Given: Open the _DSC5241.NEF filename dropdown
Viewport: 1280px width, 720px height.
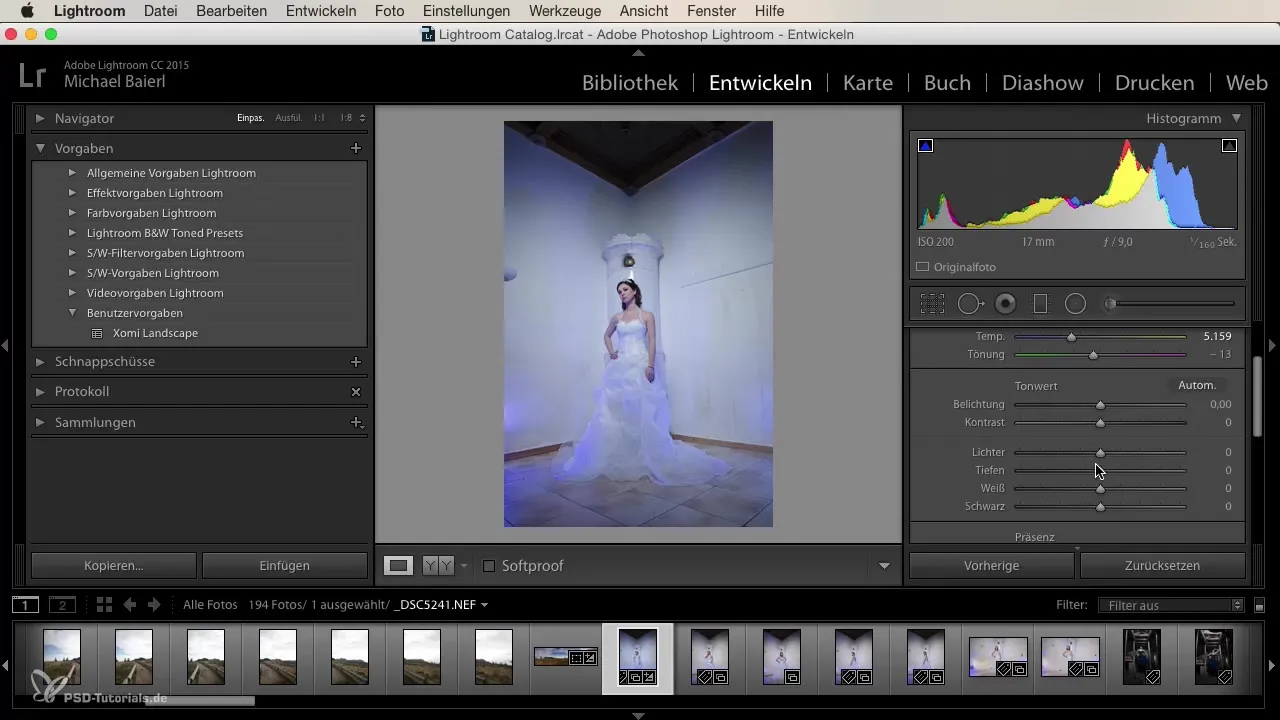Looking at the screenshot, I should 441,605.
